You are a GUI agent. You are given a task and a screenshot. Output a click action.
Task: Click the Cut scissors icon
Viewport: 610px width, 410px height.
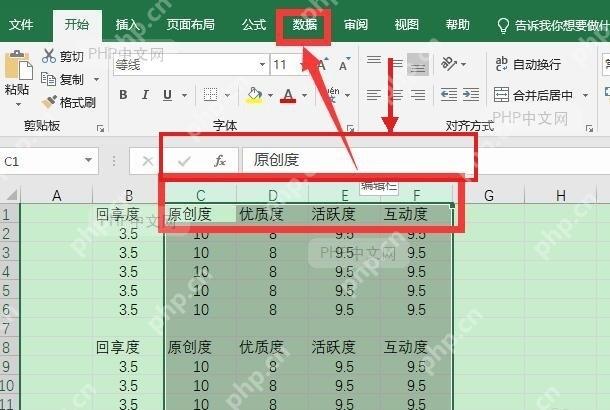tap(49, 56)
